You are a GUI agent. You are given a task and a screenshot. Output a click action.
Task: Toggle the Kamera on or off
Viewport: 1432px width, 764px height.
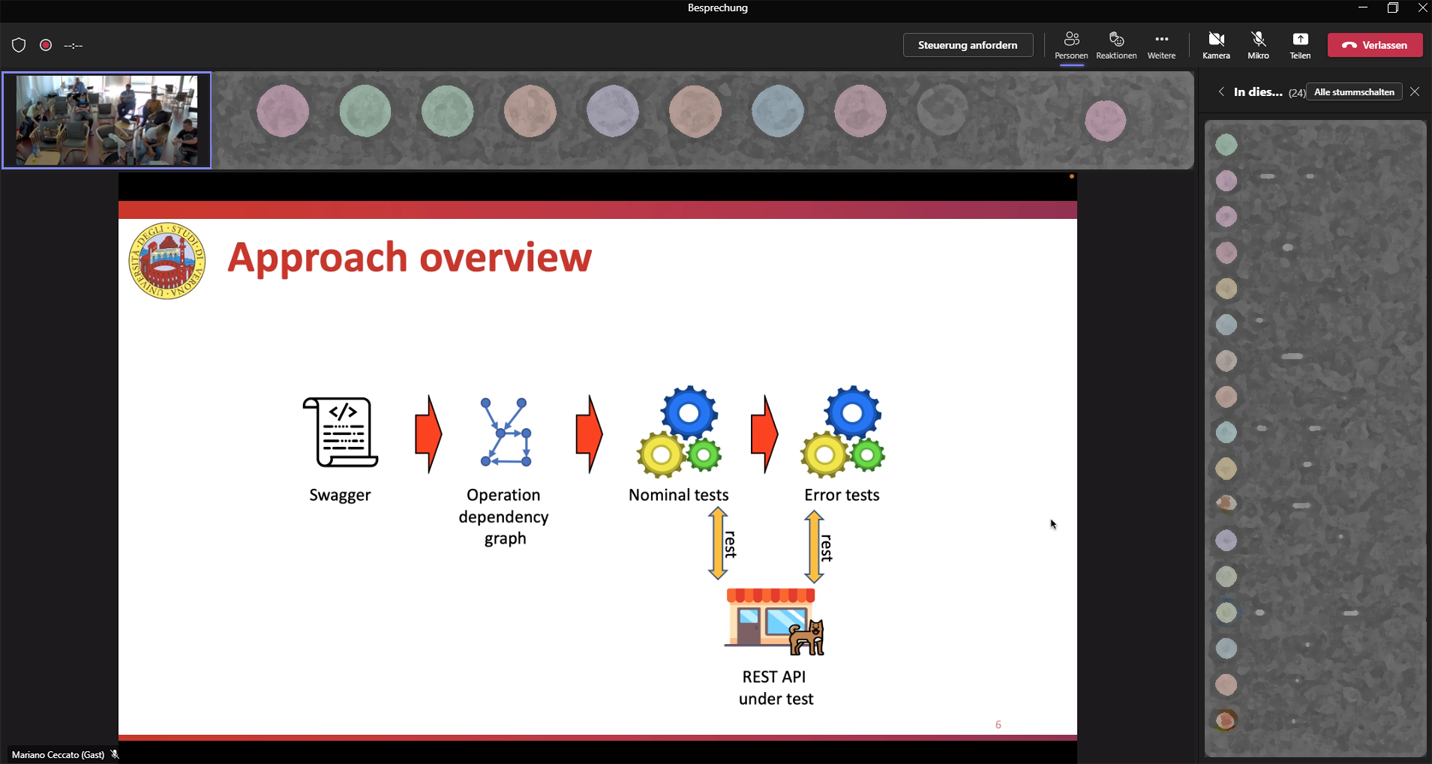pos(1216,44)
